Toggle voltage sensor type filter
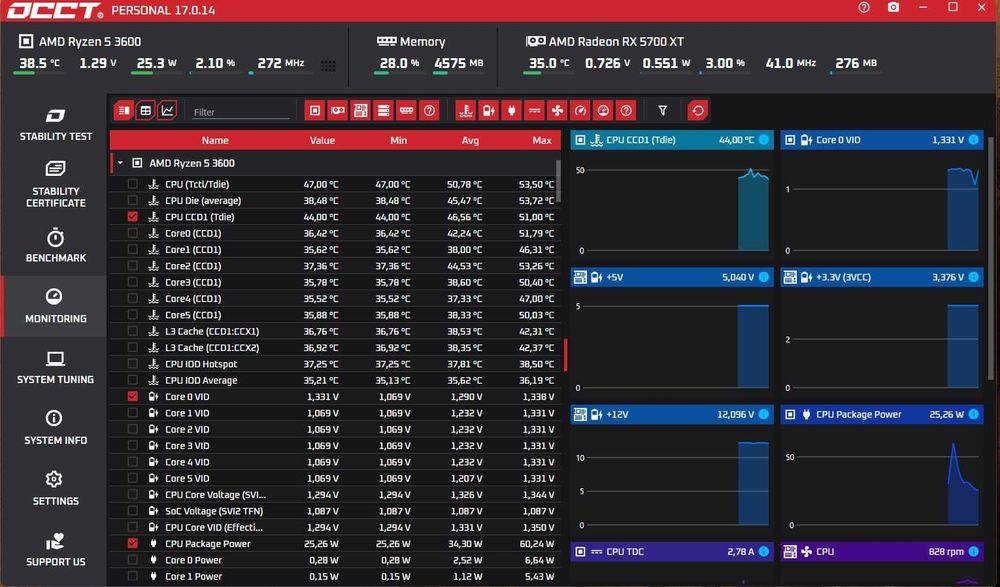The width and height of the screenshot is (1000, 587). (489, 110)
